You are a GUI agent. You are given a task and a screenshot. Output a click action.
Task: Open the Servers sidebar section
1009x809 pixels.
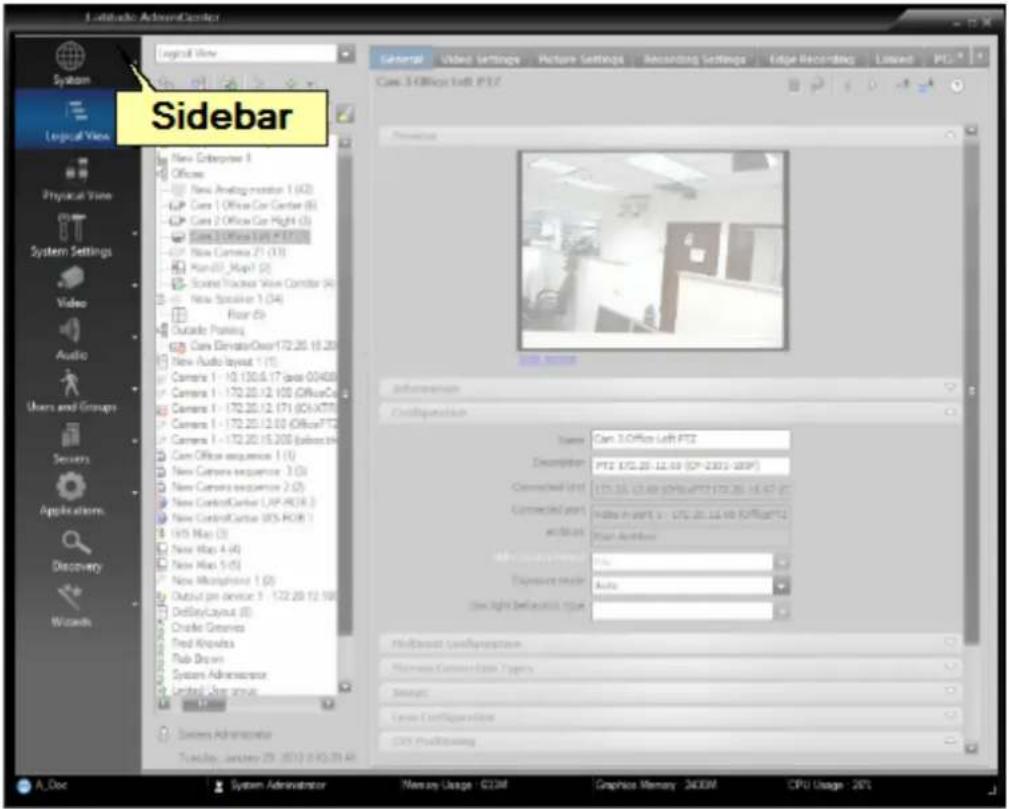pyautogui.click(x=71, y=443)
